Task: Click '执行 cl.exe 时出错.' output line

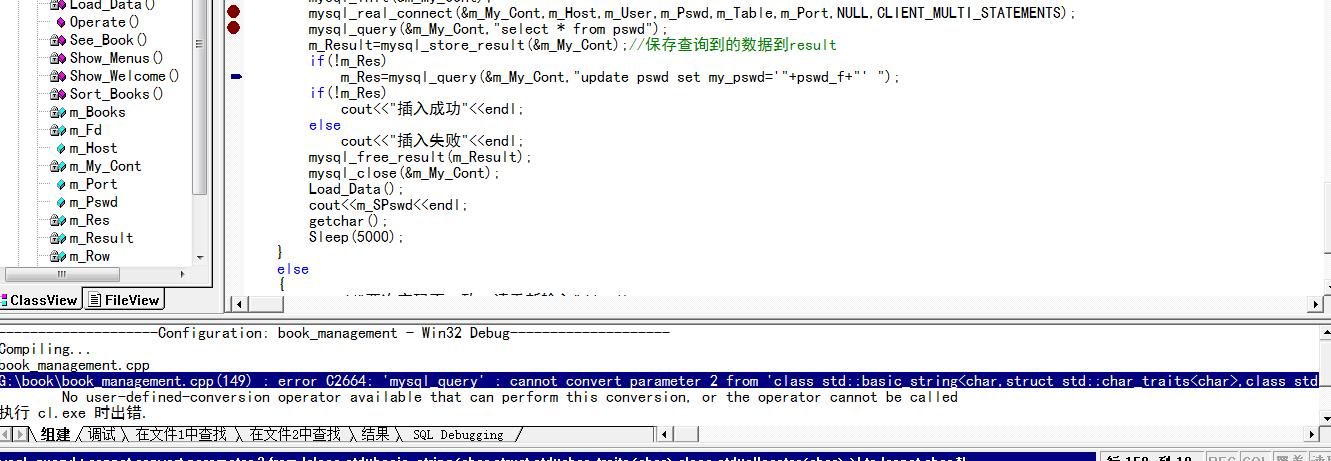Action: click(x=73, y=413)
